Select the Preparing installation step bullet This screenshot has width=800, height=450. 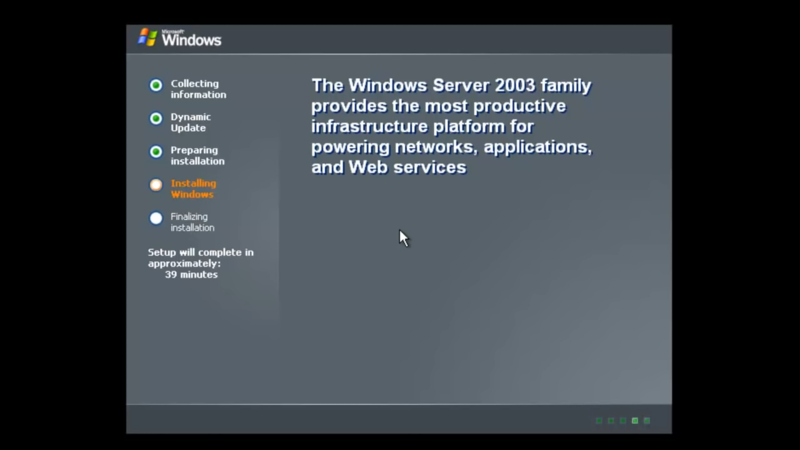coord(156,152)
